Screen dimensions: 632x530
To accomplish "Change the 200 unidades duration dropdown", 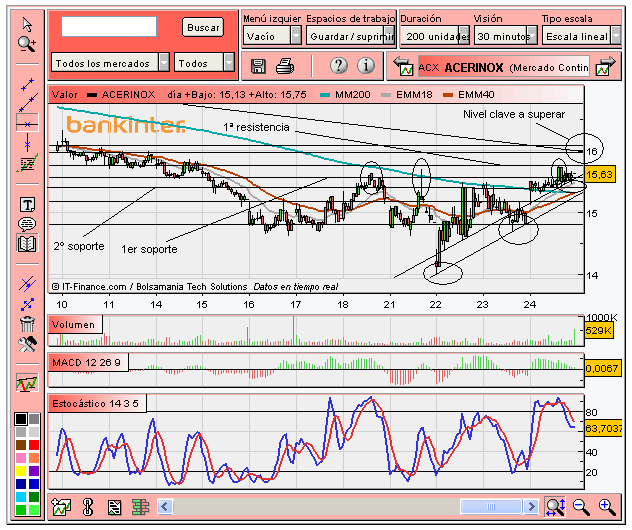I will point(435,36).
